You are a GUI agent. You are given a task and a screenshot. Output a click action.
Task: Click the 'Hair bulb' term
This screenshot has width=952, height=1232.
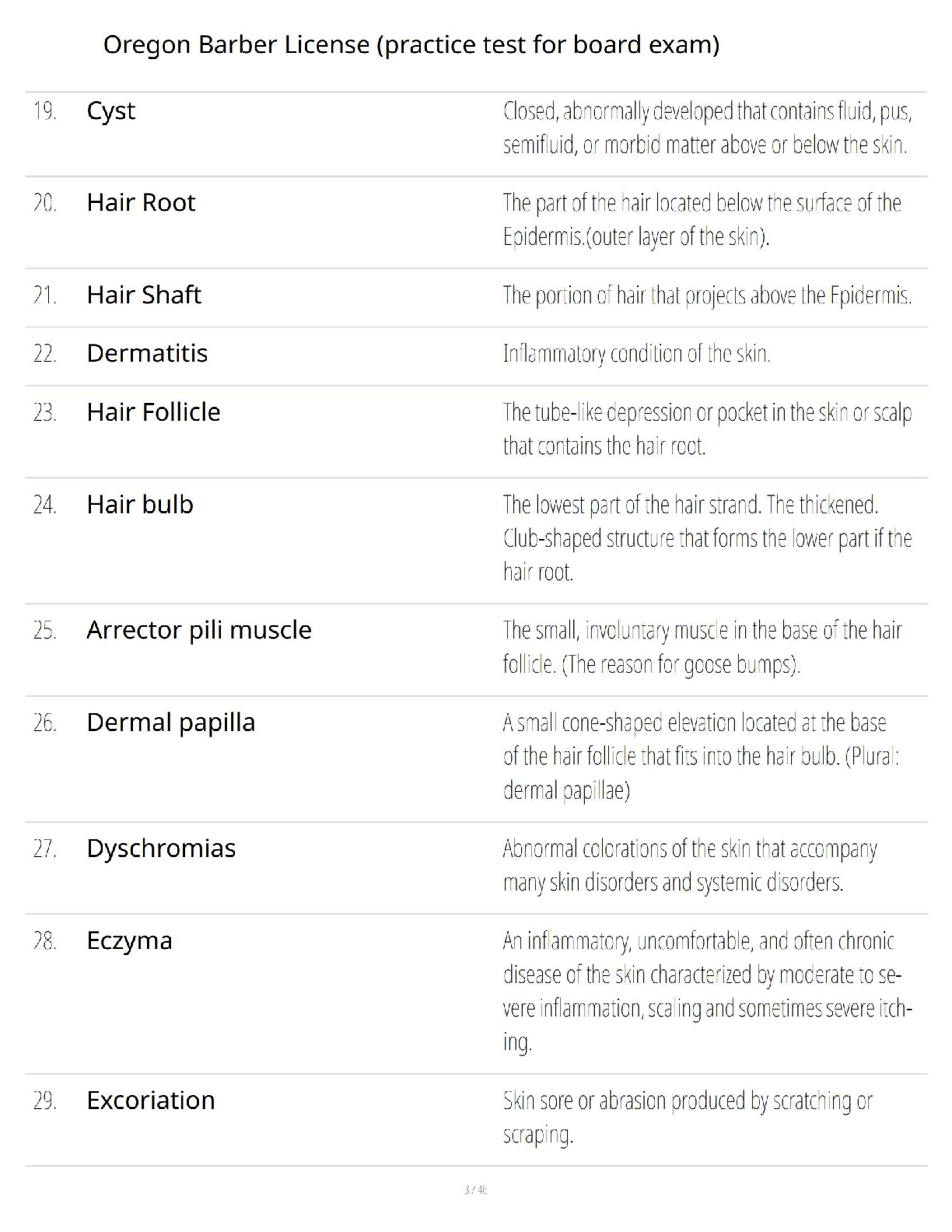[x=140, y=505]
